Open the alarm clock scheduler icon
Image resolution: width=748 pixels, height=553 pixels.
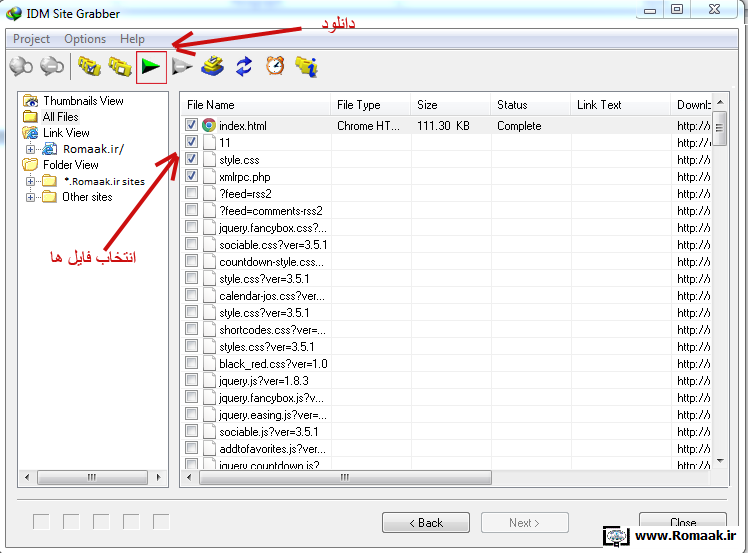(275, 66)
